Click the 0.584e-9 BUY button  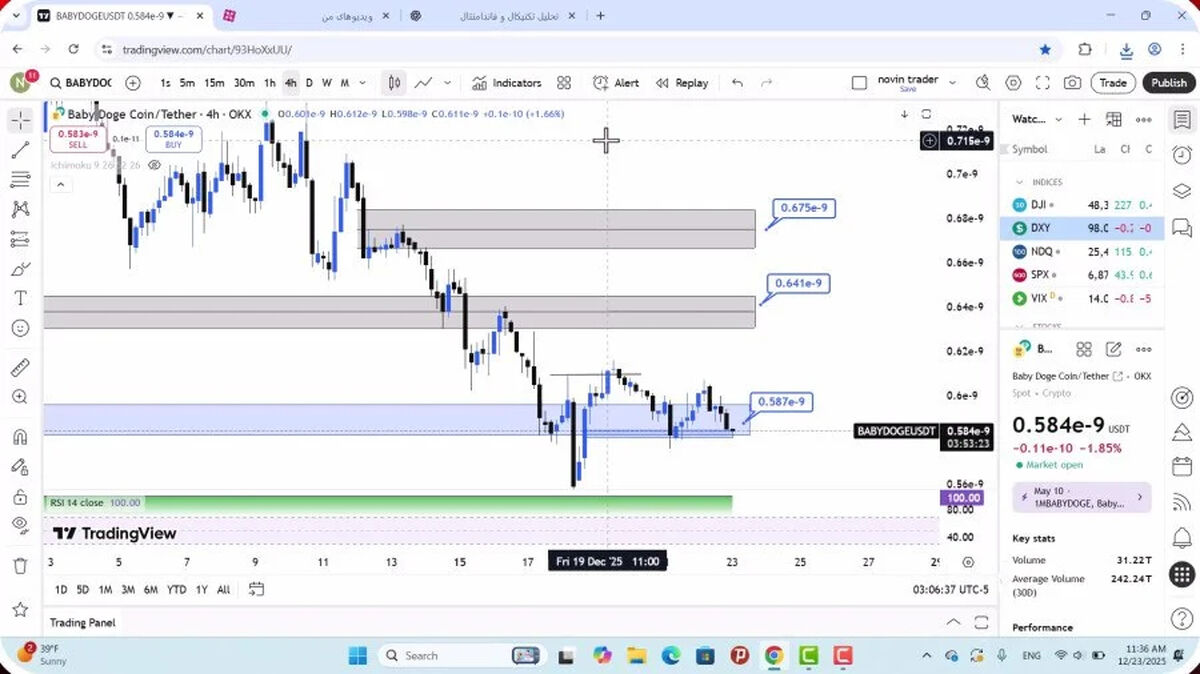tap(174, 139)
